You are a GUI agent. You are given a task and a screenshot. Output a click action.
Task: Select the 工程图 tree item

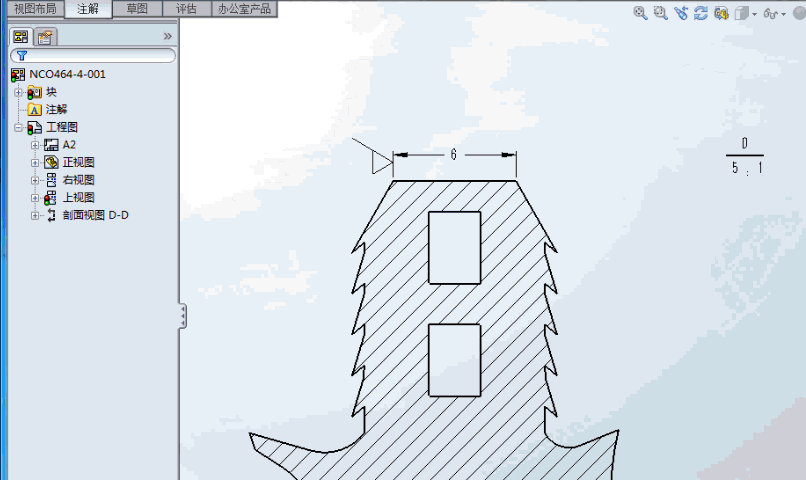point(62,127)
